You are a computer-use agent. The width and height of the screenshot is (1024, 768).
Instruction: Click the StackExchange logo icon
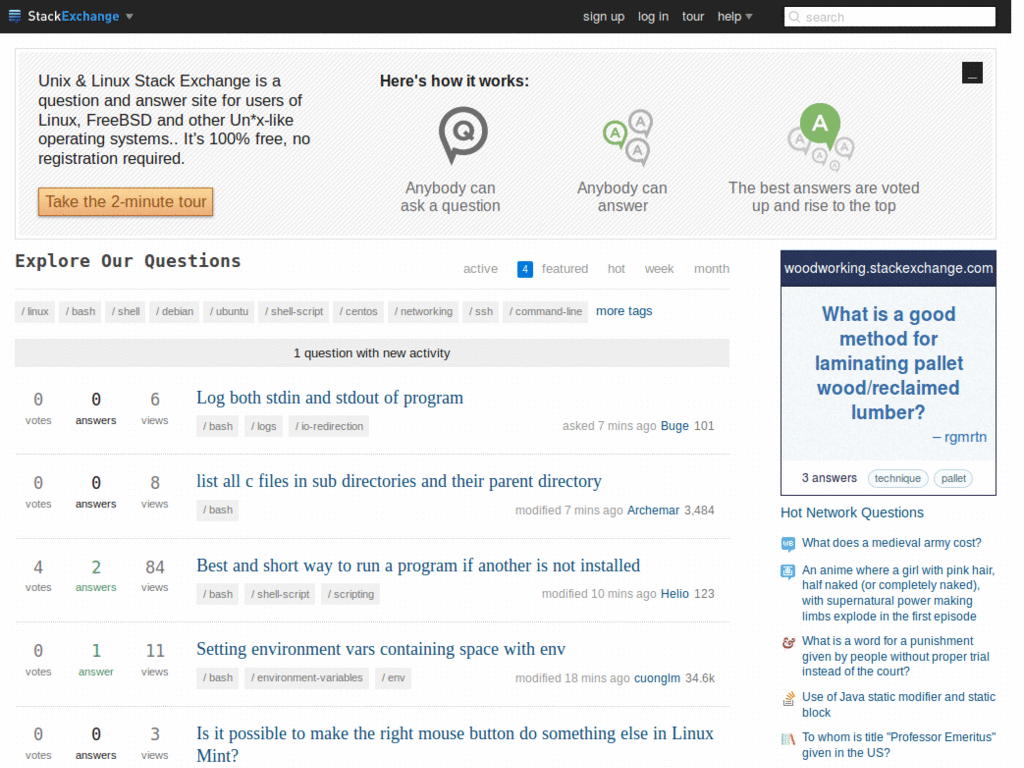(x=14, y=16)
